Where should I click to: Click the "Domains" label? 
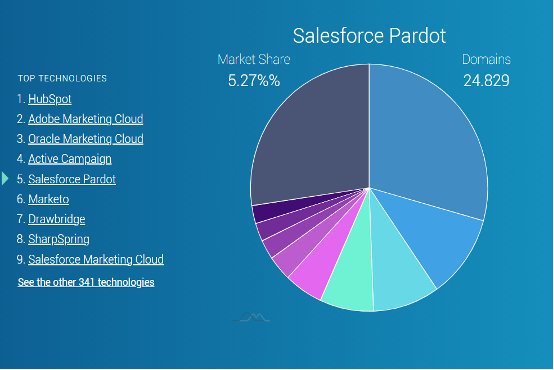pyautogui.click(x=486, y=59)
